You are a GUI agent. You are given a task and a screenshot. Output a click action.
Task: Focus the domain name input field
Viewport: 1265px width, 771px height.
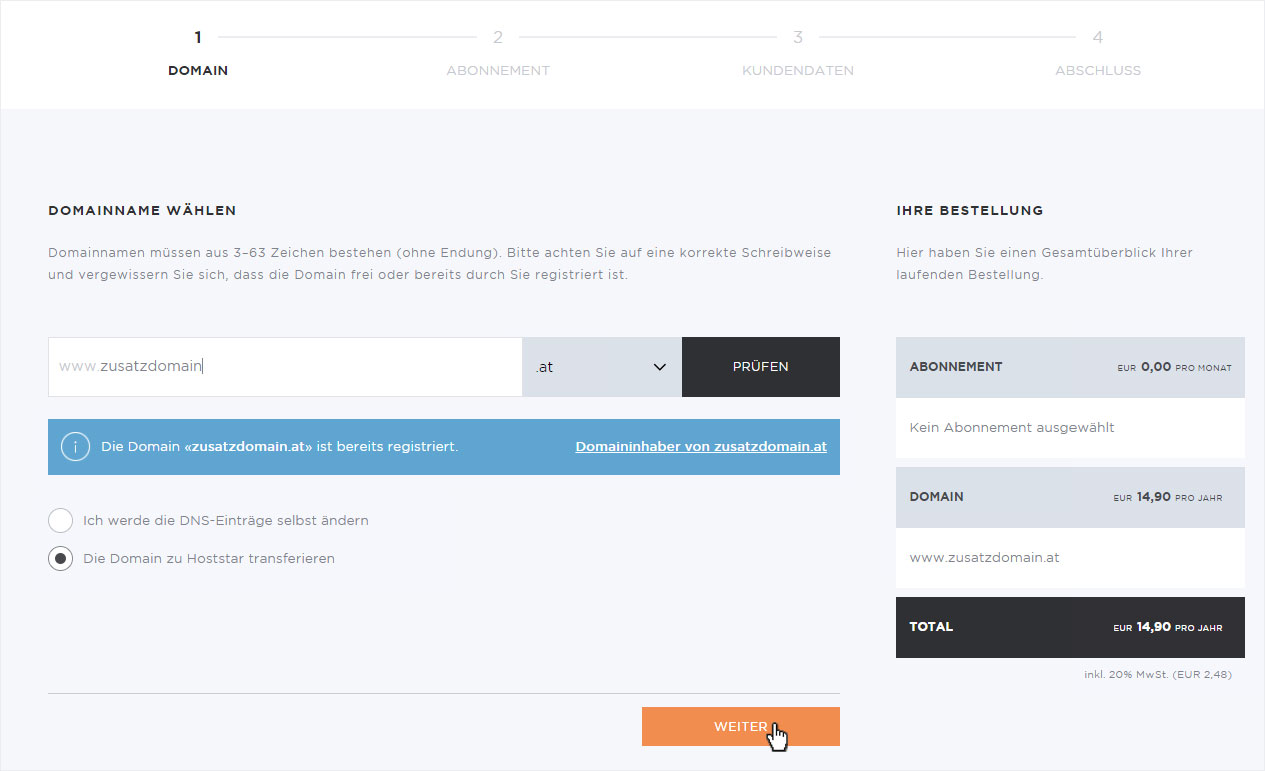point(285,367)
